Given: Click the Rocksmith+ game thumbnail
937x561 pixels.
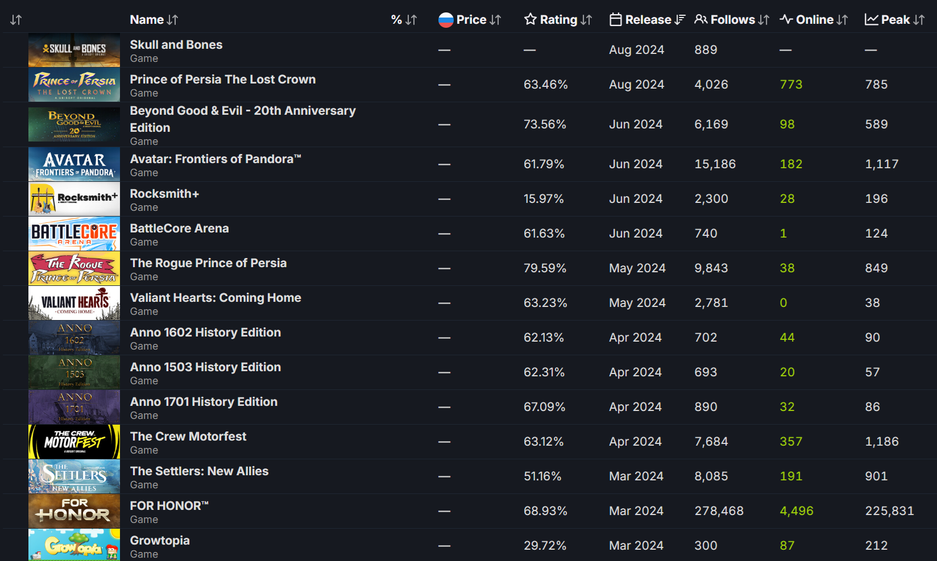Looking at the screenshot, I should click(74, 199).
